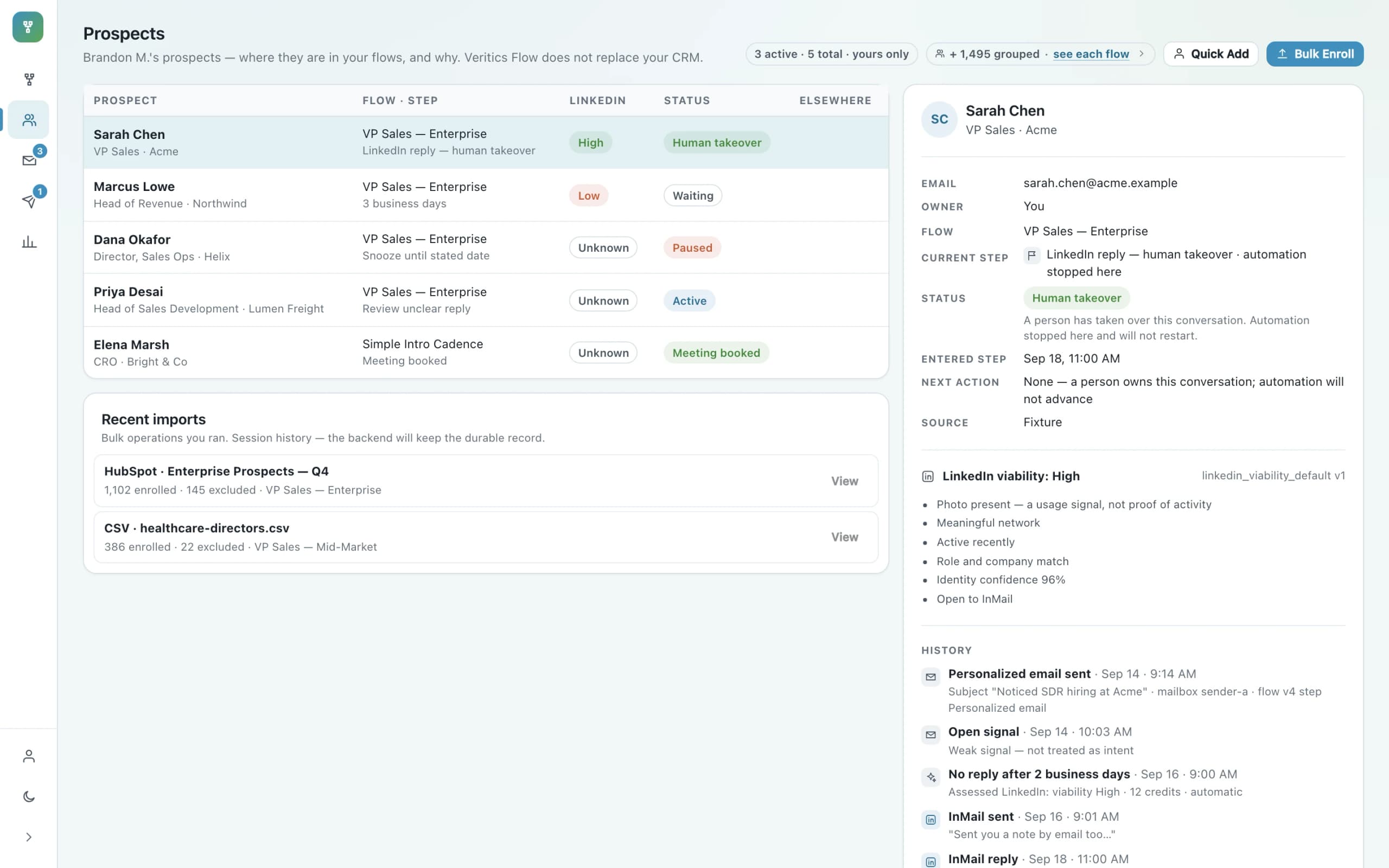View the healthcare-directors.csv import
1389x868 pixels.
click(x=844, y=537)
